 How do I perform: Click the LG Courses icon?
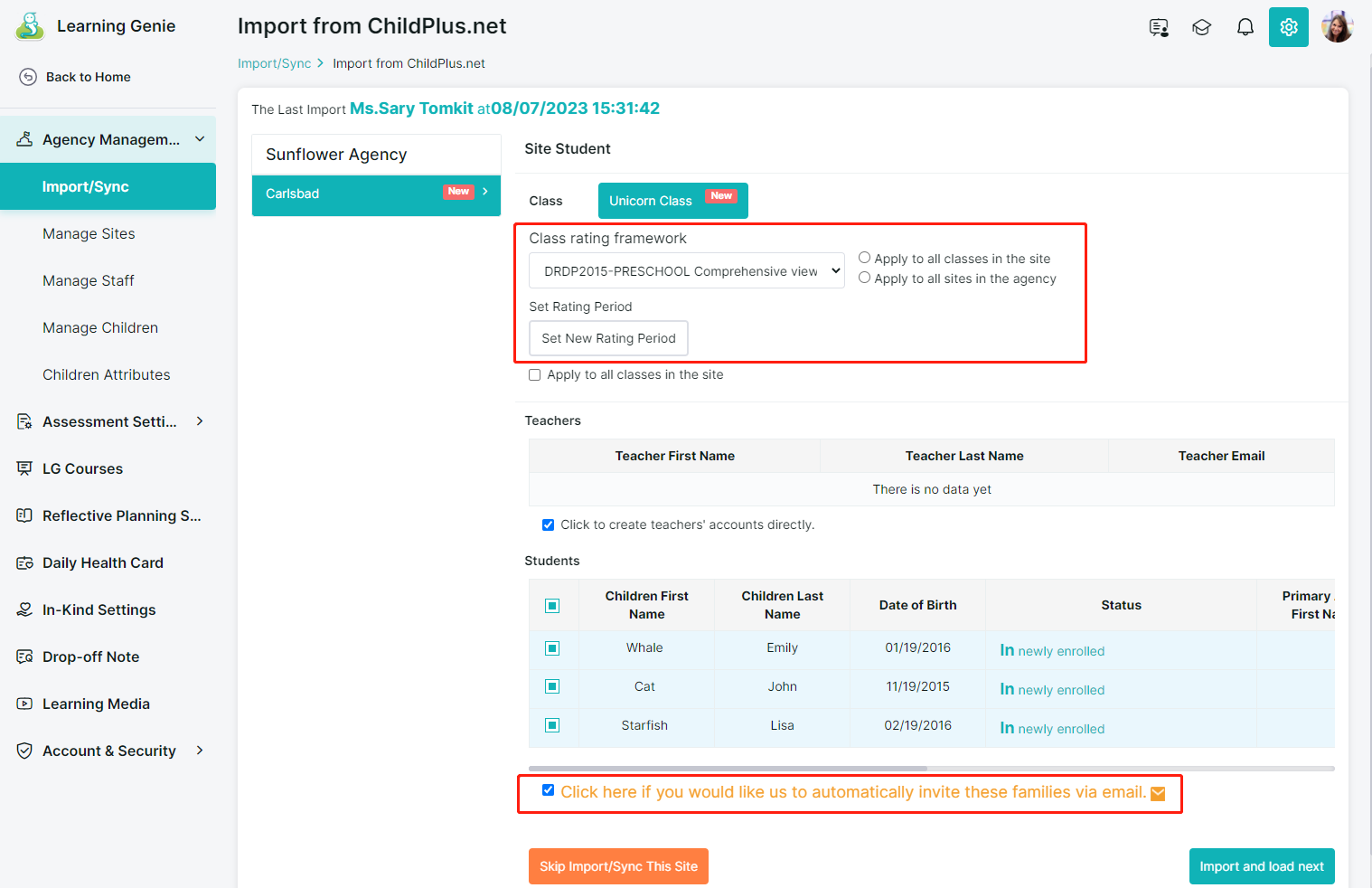click(x=24, y=468)
